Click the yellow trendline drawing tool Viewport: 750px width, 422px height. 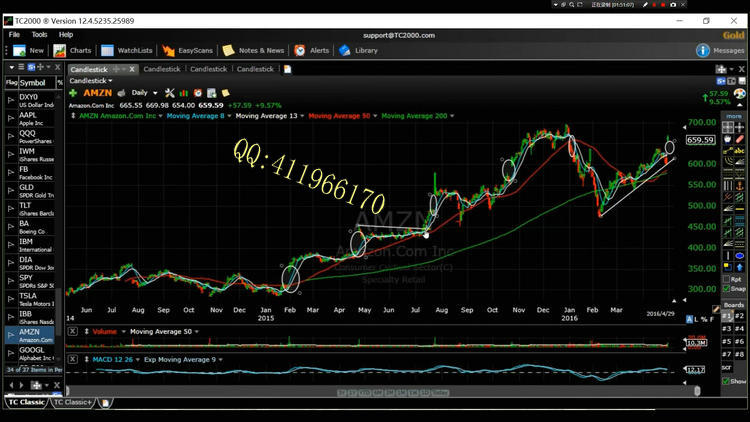pos(728,151)
